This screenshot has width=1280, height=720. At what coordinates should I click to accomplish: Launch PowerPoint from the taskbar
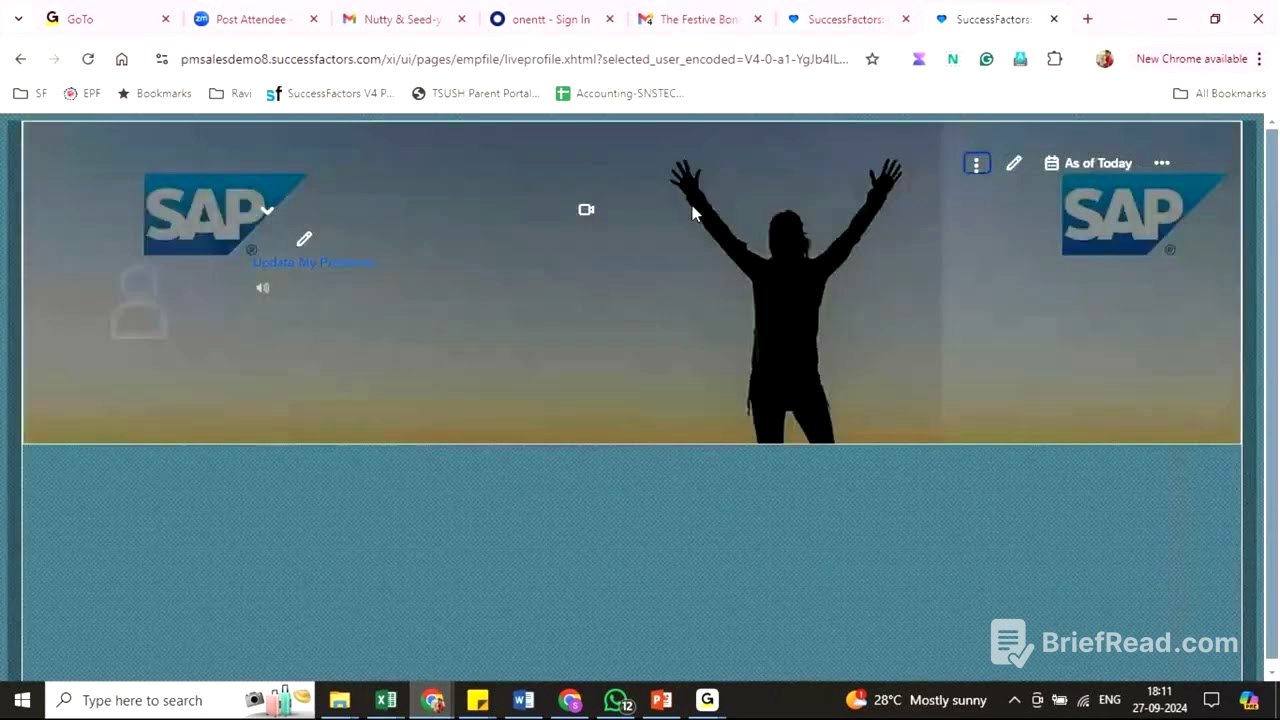(x=661, y=700)
